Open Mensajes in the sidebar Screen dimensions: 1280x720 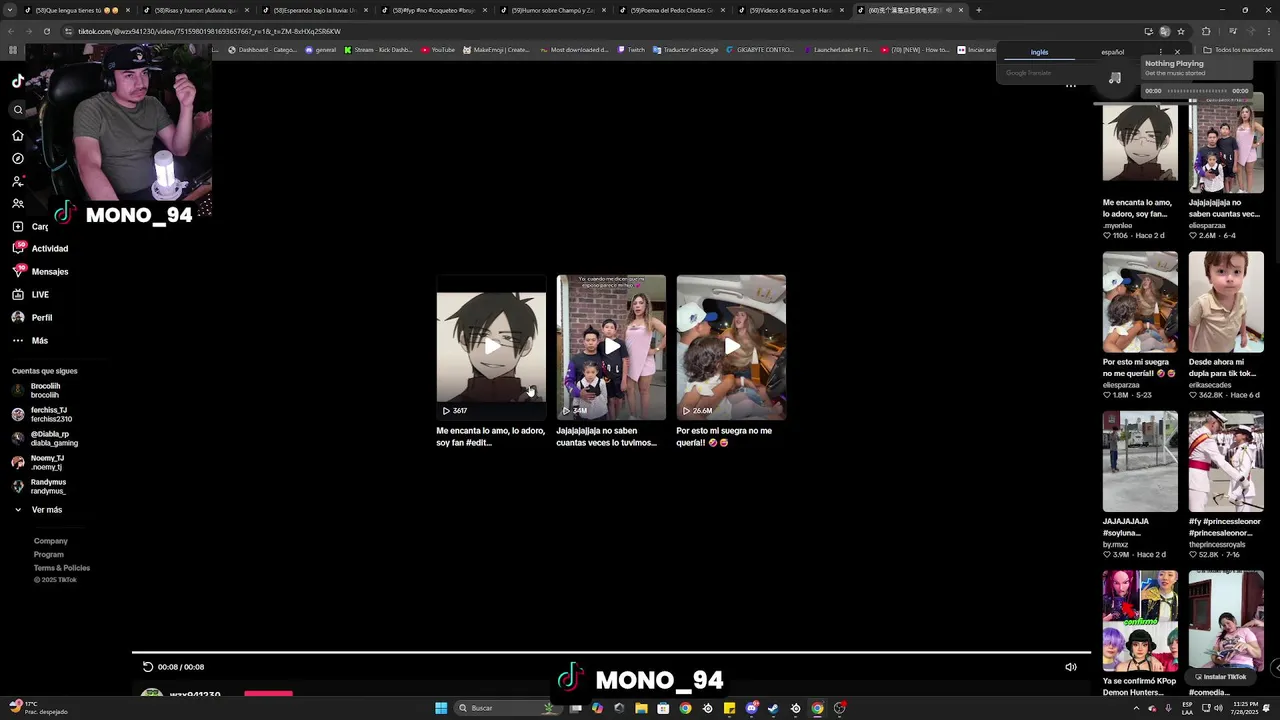pyautogui.click(x=40, y=272)
